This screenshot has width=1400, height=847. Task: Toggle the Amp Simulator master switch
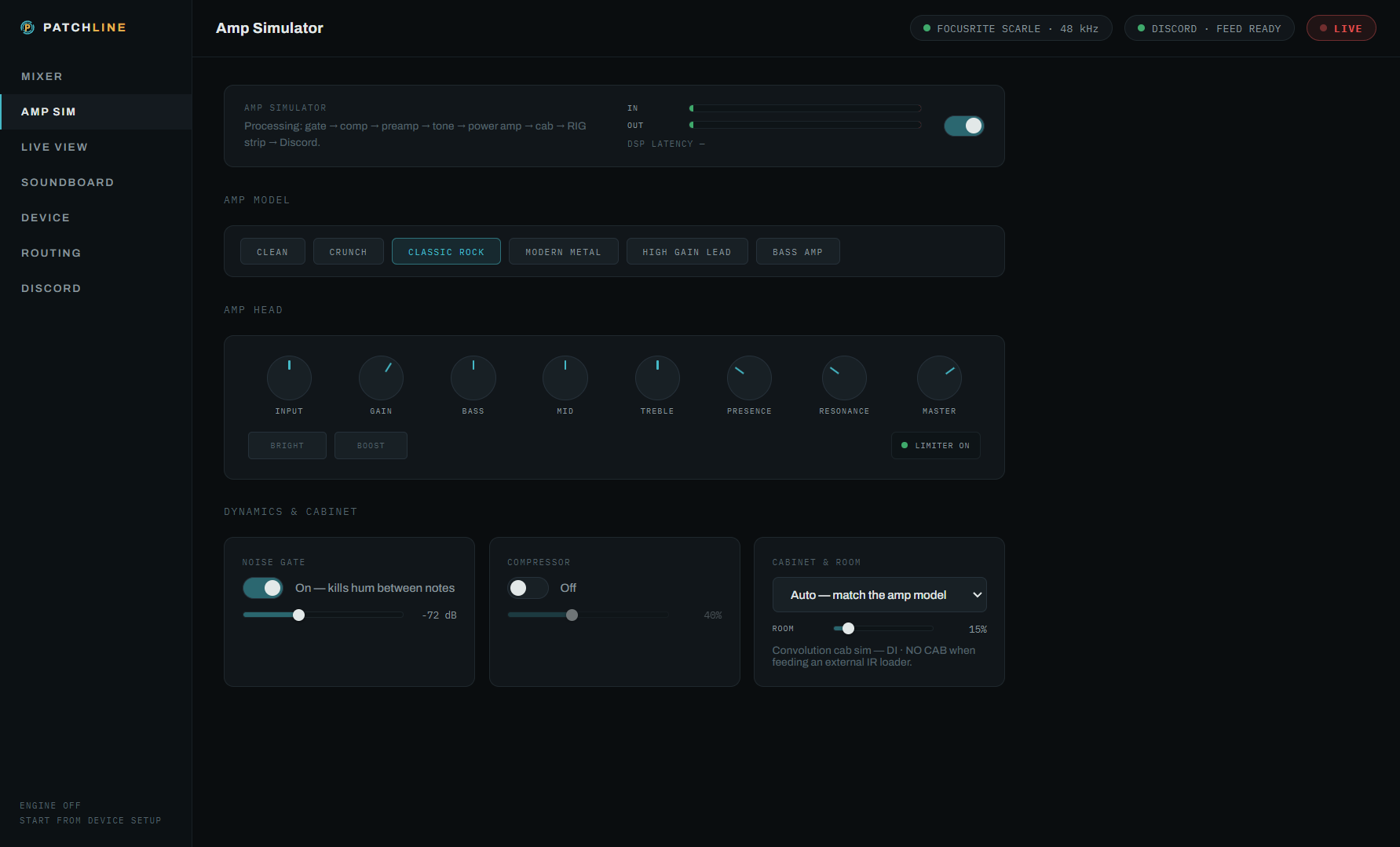click(963, 126)
